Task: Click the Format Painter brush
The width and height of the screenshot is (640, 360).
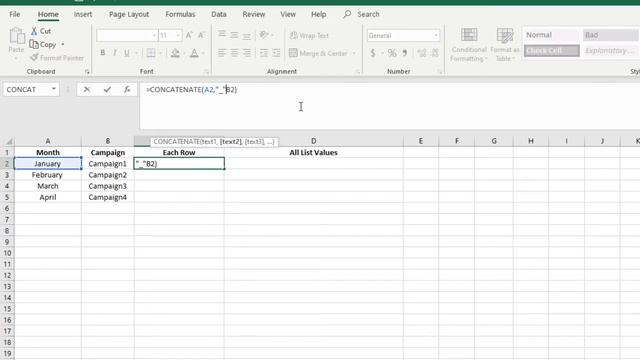Action: coord(34,58)
